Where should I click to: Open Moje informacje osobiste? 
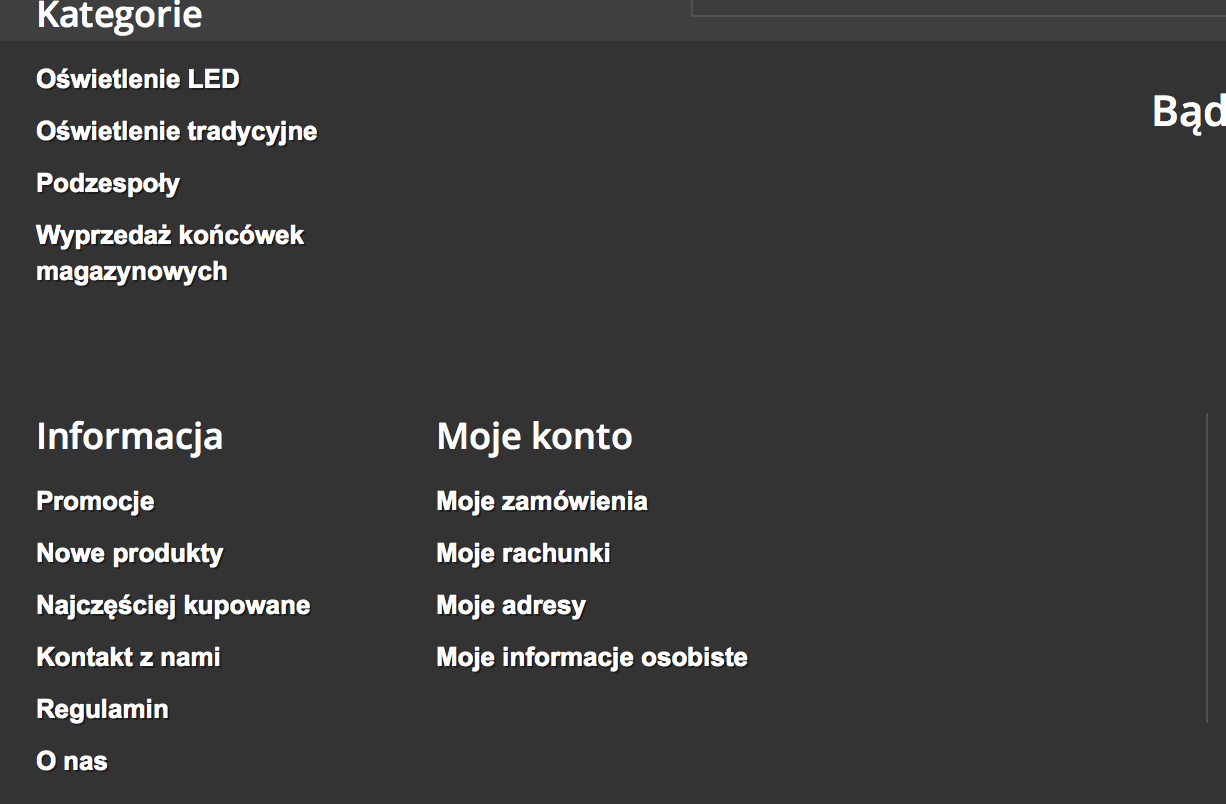pyautogui.click(x=592, y=657)
